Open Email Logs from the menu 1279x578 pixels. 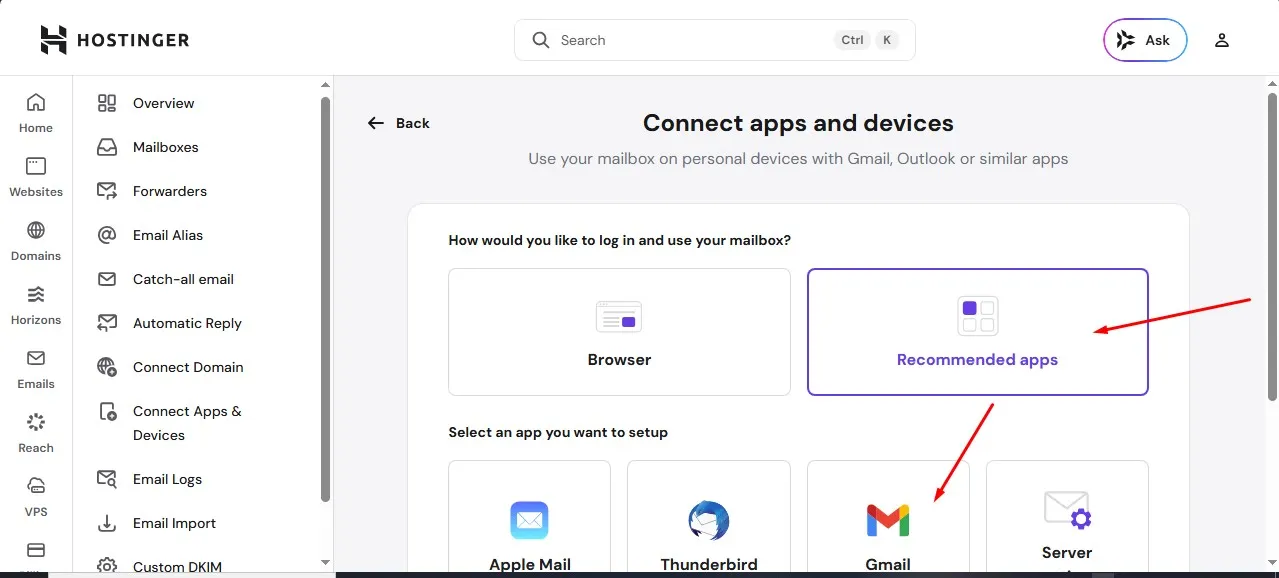click(166, 479)
